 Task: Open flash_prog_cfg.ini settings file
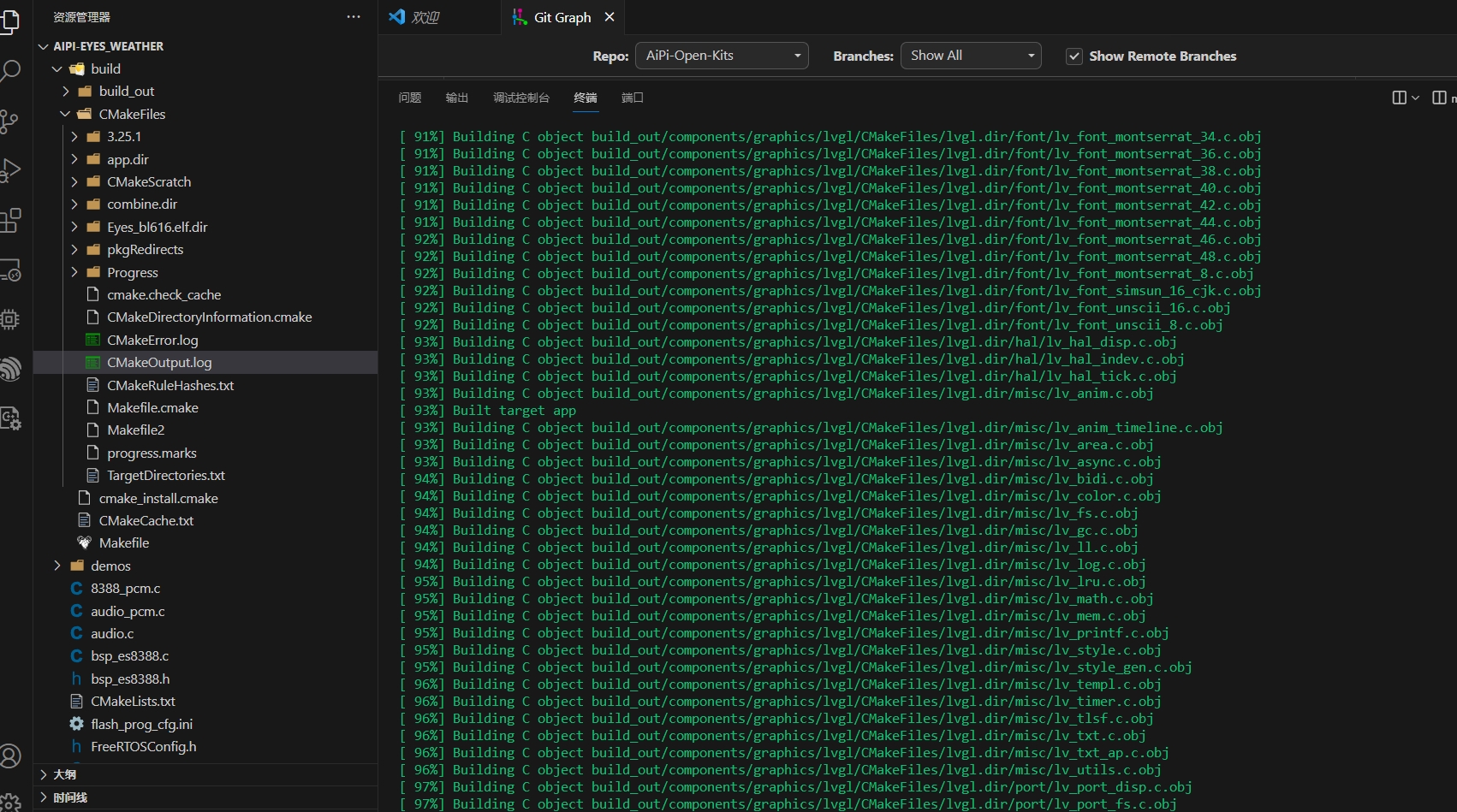(205, 724)
